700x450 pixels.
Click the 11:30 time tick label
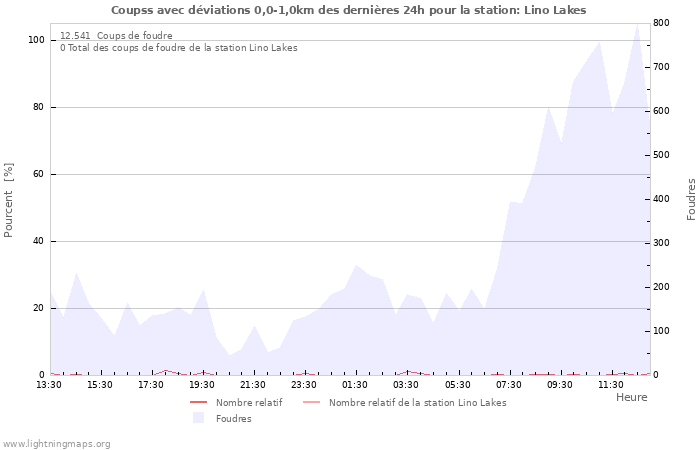point(611,385)
